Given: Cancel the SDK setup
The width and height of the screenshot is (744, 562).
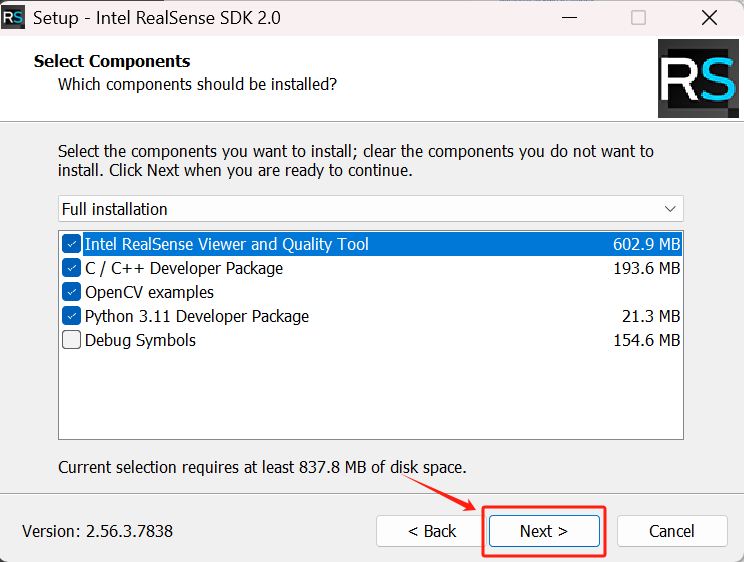Looking at the screenshot, I should [672, 531].
